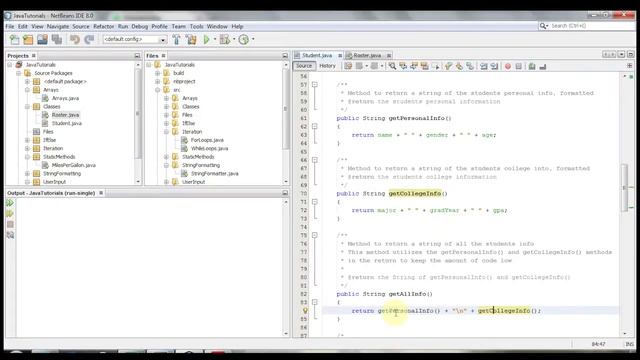Viewport: 640px width, 360px height.
Task: Expand the build folder in Files tree
Action: click(x=158, y=73)
